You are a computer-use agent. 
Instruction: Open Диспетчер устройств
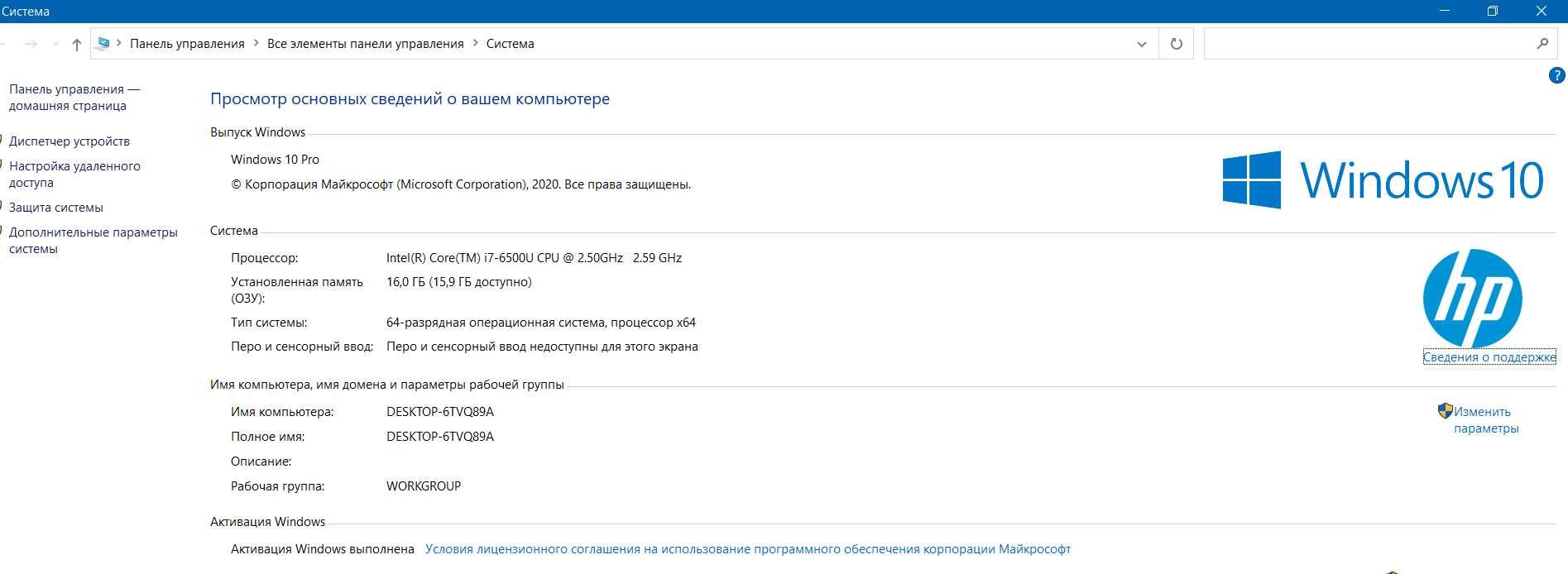click(70, 141)
